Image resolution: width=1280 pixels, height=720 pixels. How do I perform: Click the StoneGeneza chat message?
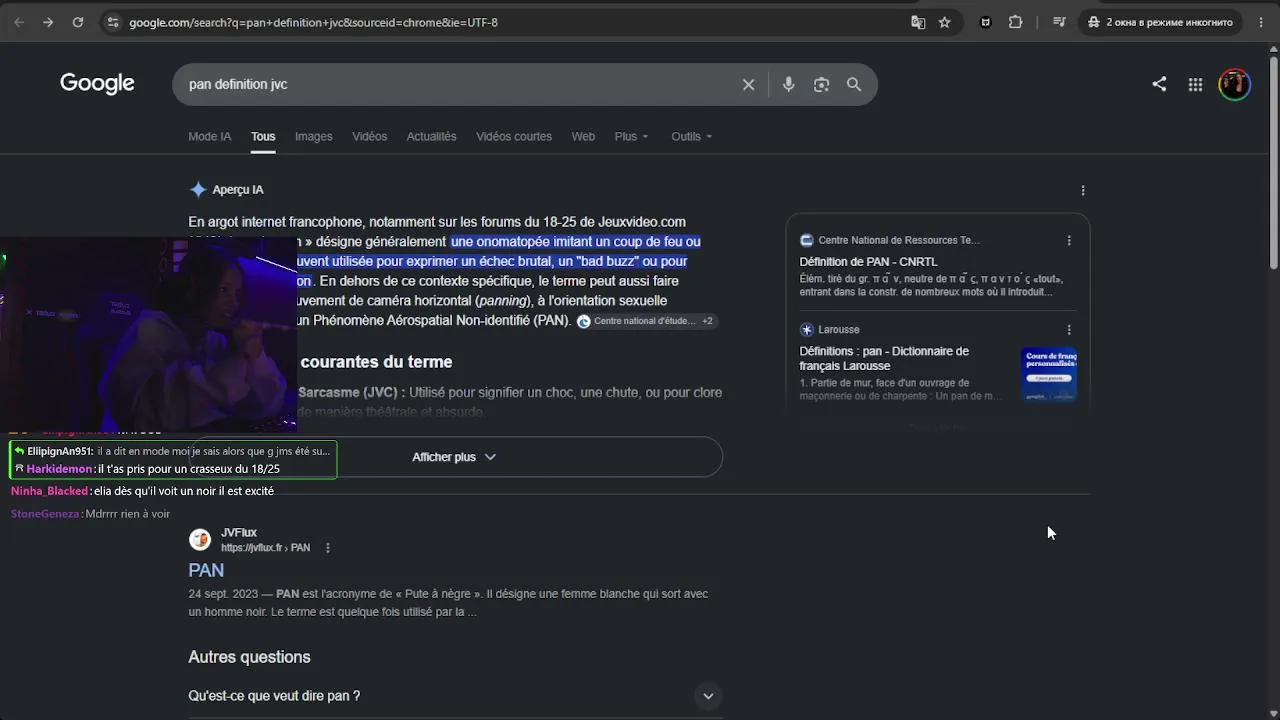click(x=90, y=514)
